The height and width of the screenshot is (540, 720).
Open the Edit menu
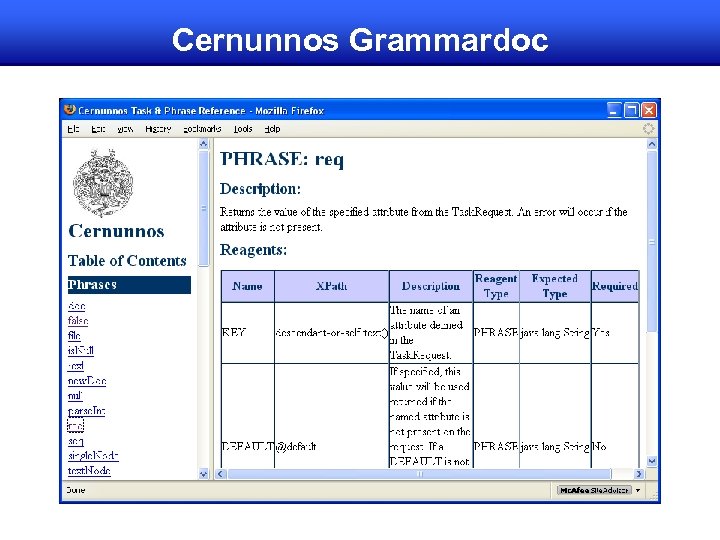[x=98, y=129]
